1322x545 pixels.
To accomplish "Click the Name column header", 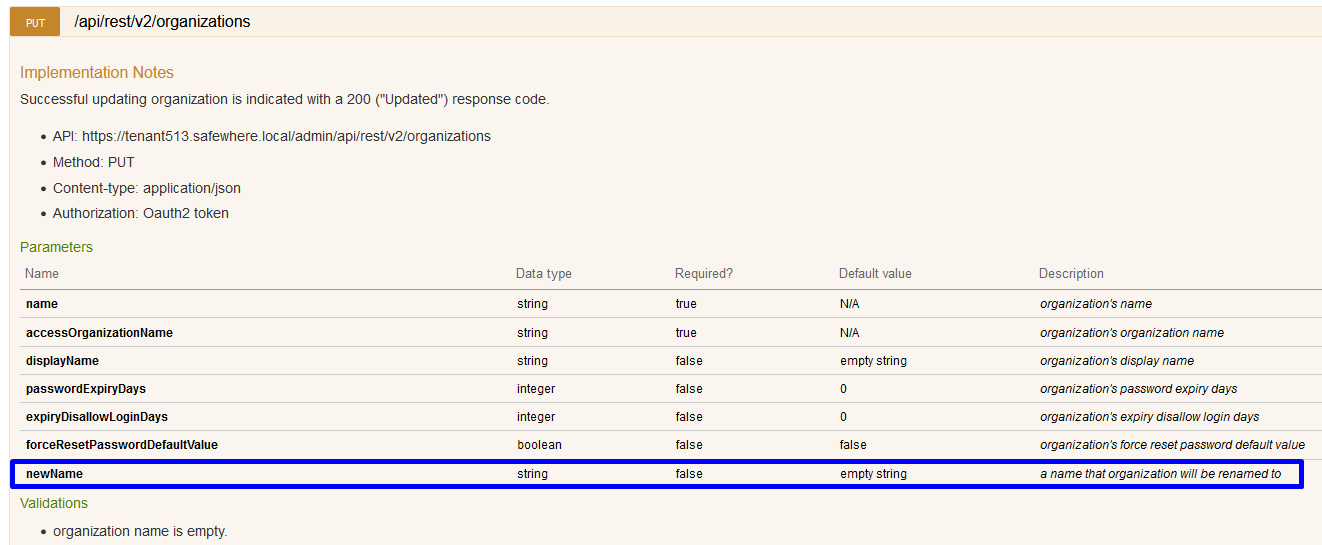I will pos(42,274).
